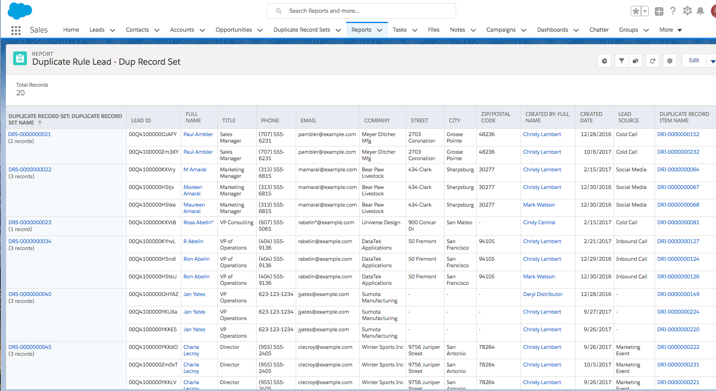This screenshot has width=716, height=391.
Task: Add page to favorites with star
Action: click(x=635, y=11)
